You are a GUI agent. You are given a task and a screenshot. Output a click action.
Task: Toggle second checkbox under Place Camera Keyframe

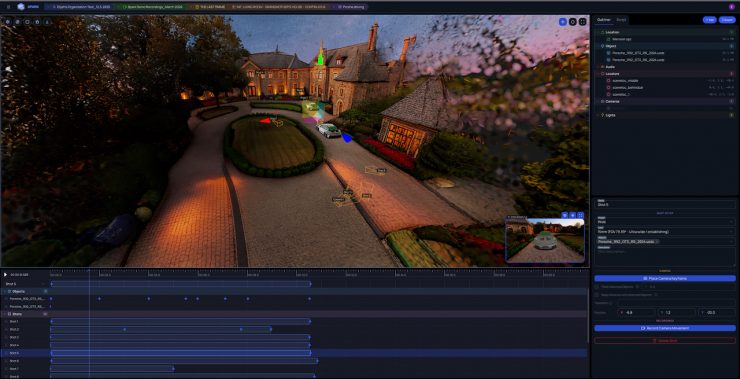coord(597,295)
